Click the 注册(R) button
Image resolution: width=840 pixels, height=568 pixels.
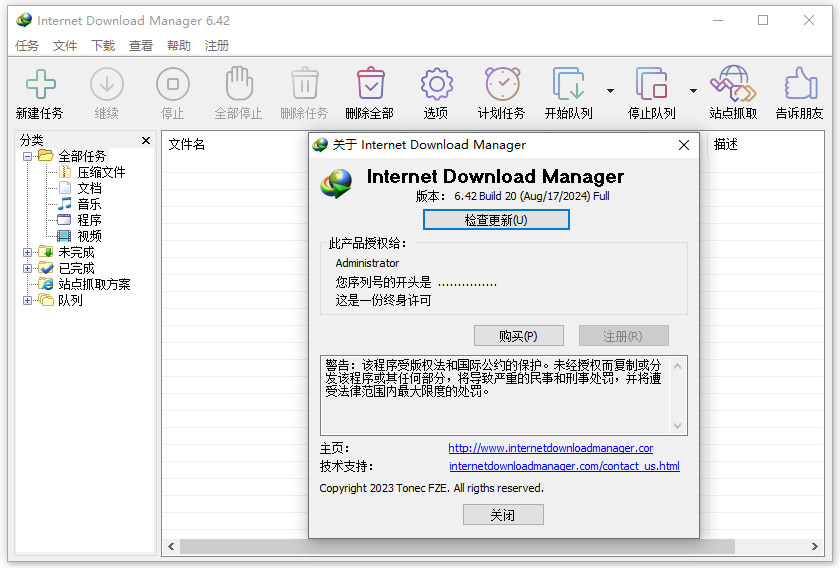point(624,336)
